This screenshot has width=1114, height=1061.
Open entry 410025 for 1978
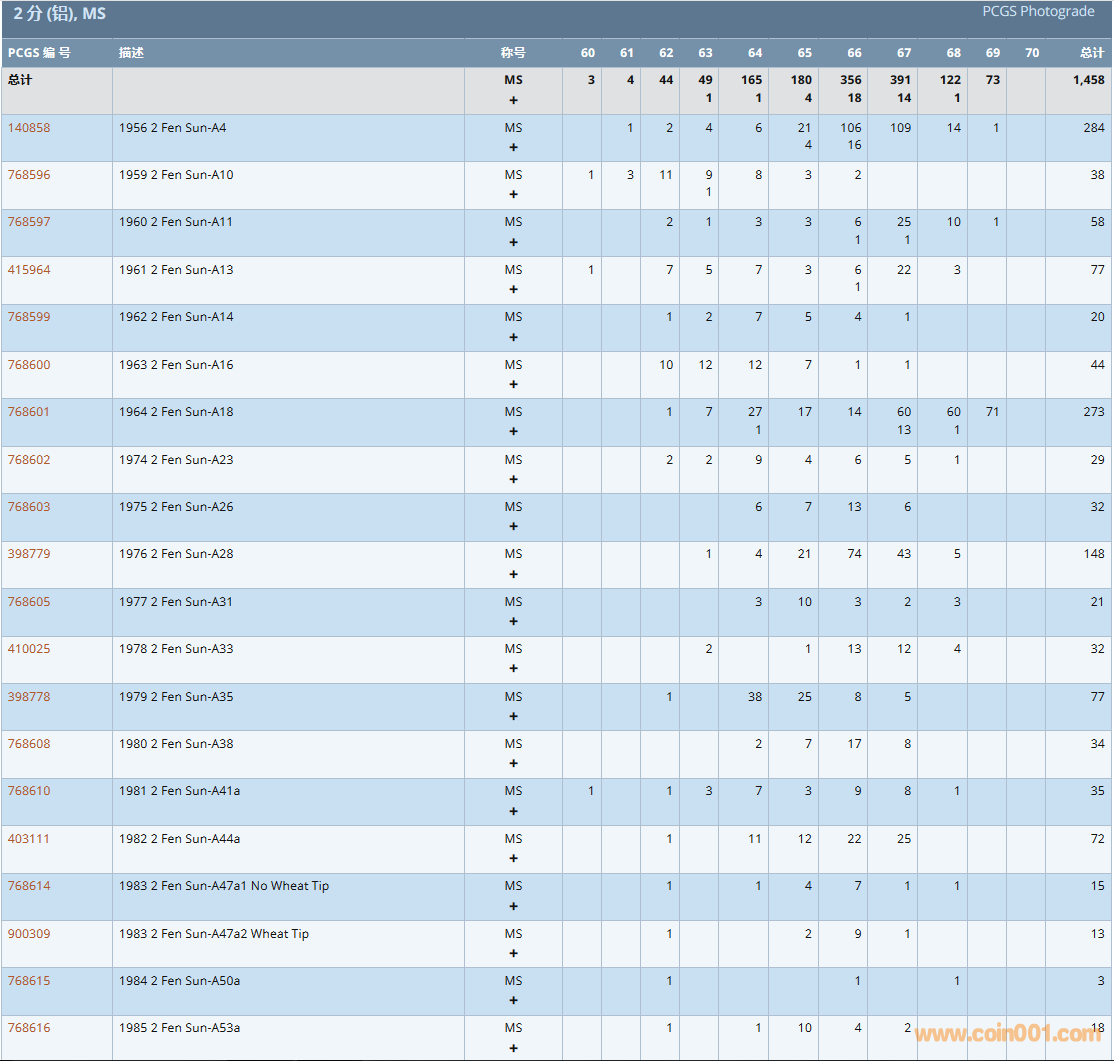(29, 649)
